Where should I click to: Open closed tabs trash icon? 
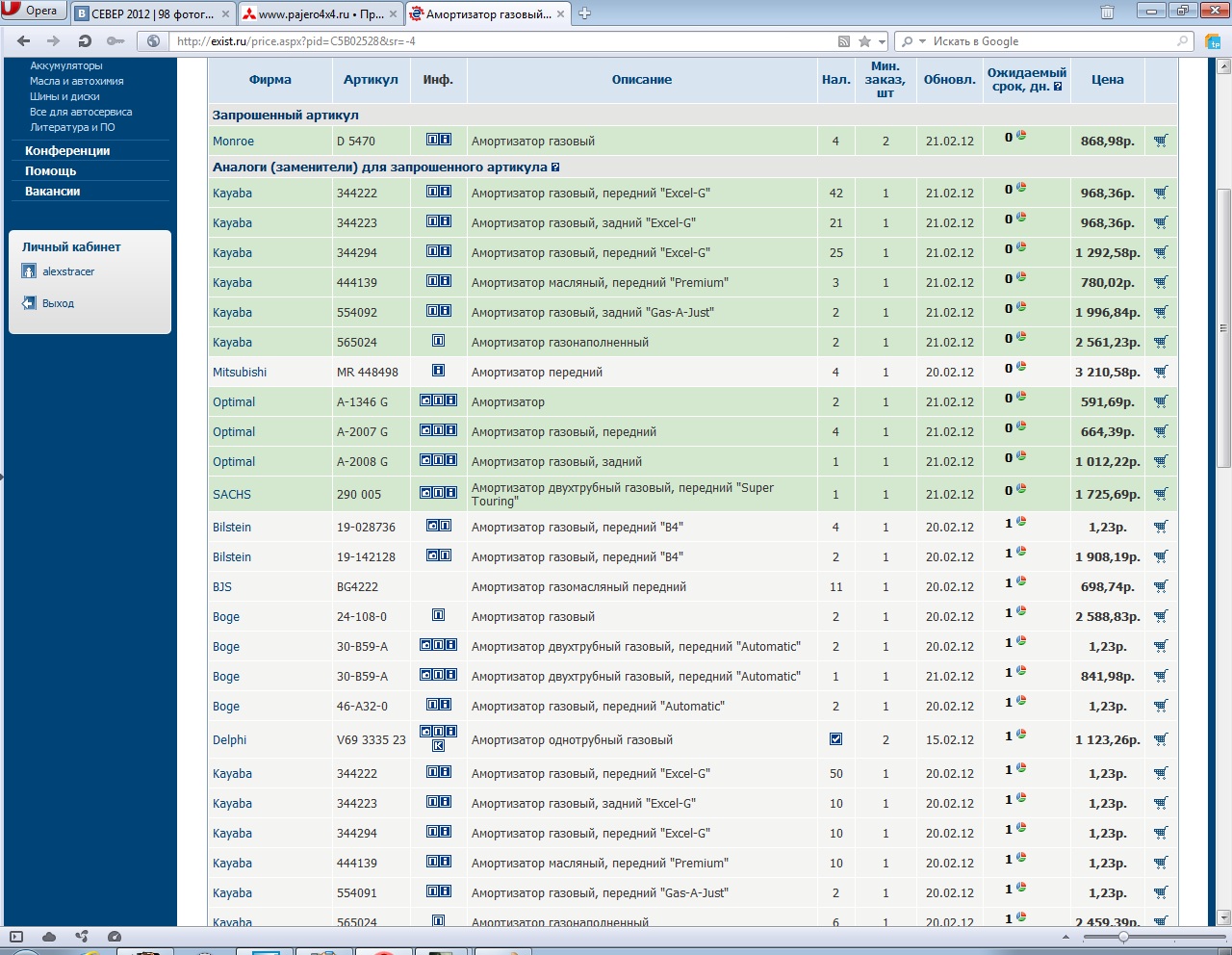pos(1107,13)
